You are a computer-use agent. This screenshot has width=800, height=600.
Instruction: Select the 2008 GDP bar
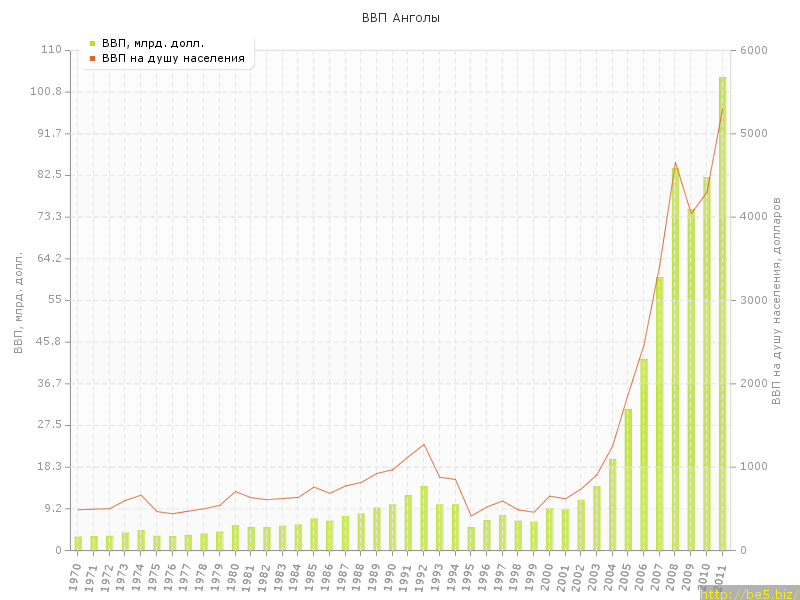click(x=675, y=358)
